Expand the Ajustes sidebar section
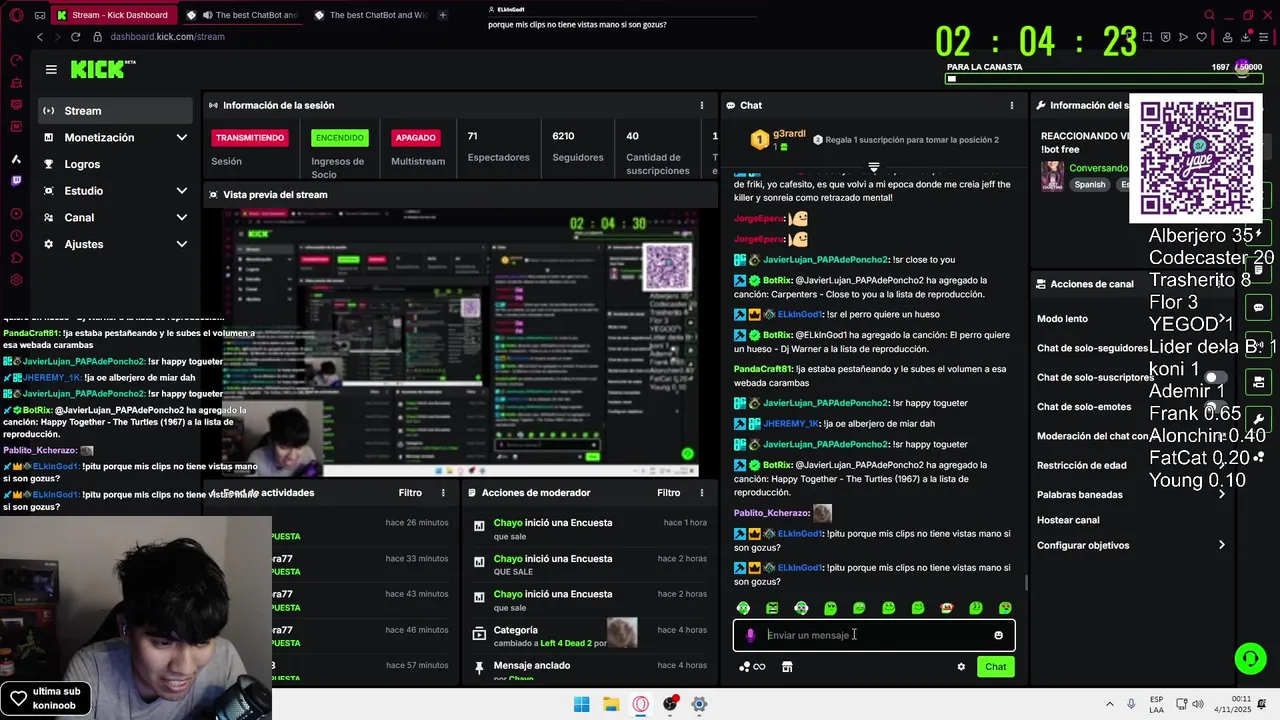The height and width of the screenshot is (720, 1280). pos(181,244)
